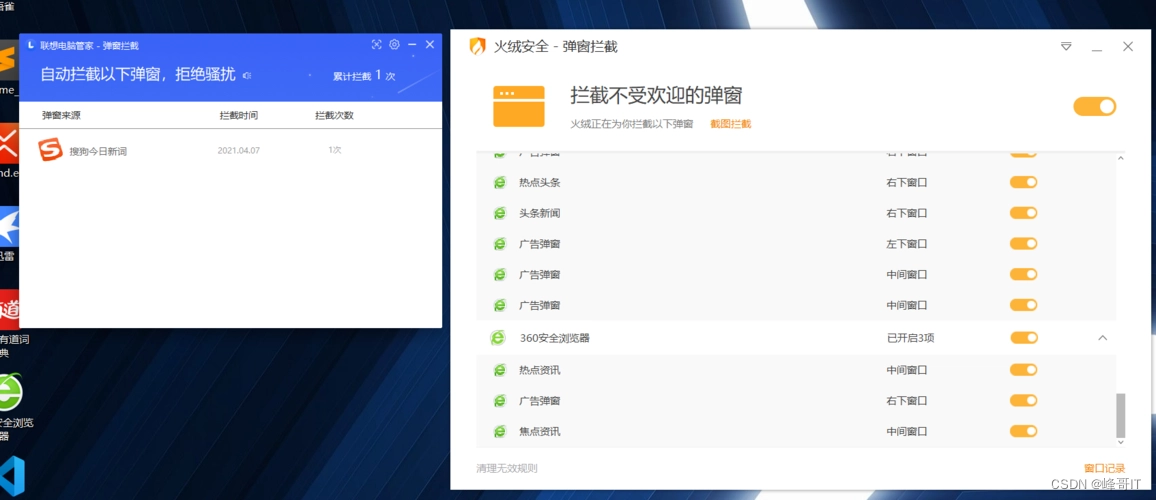
Task: Click the 热点头条 row label
Action: [540, 182]
